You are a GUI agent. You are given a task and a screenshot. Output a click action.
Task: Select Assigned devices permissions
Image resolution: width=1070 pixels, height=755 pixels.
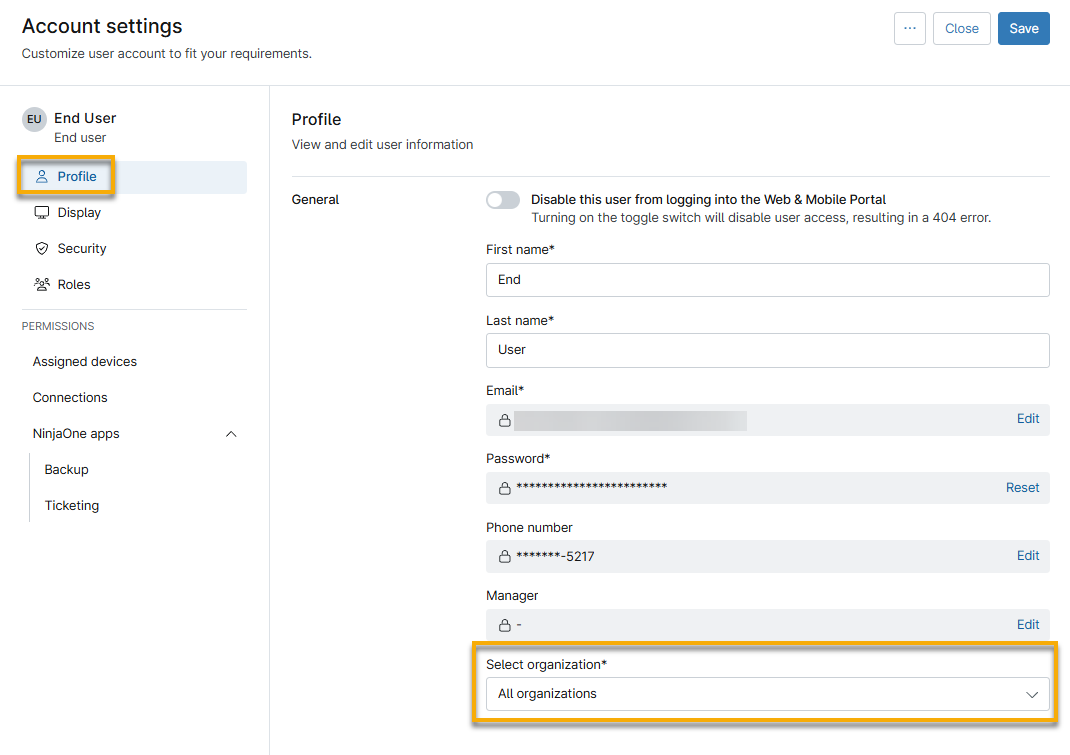tap(85, 362)
